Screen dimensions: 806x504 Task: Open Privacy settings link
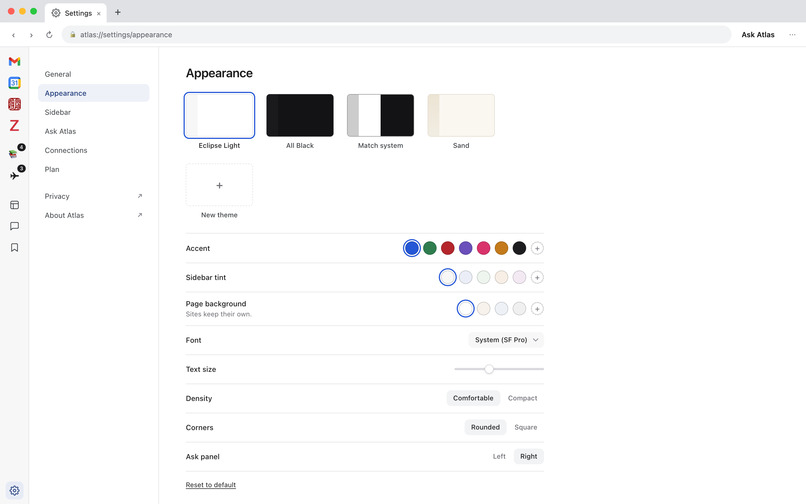[x=94, y=196]
